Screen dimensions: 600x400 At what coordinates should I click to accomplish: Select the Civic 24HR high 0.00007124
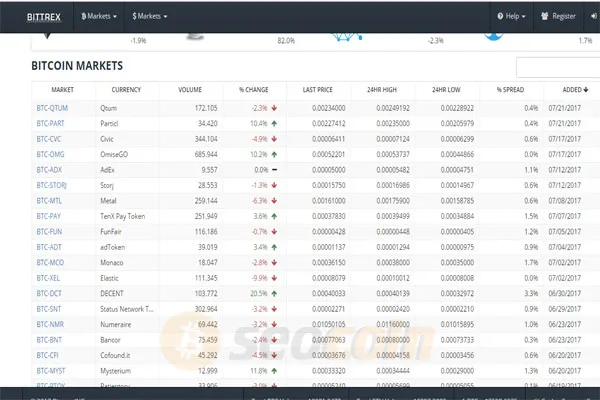[393, 139]
